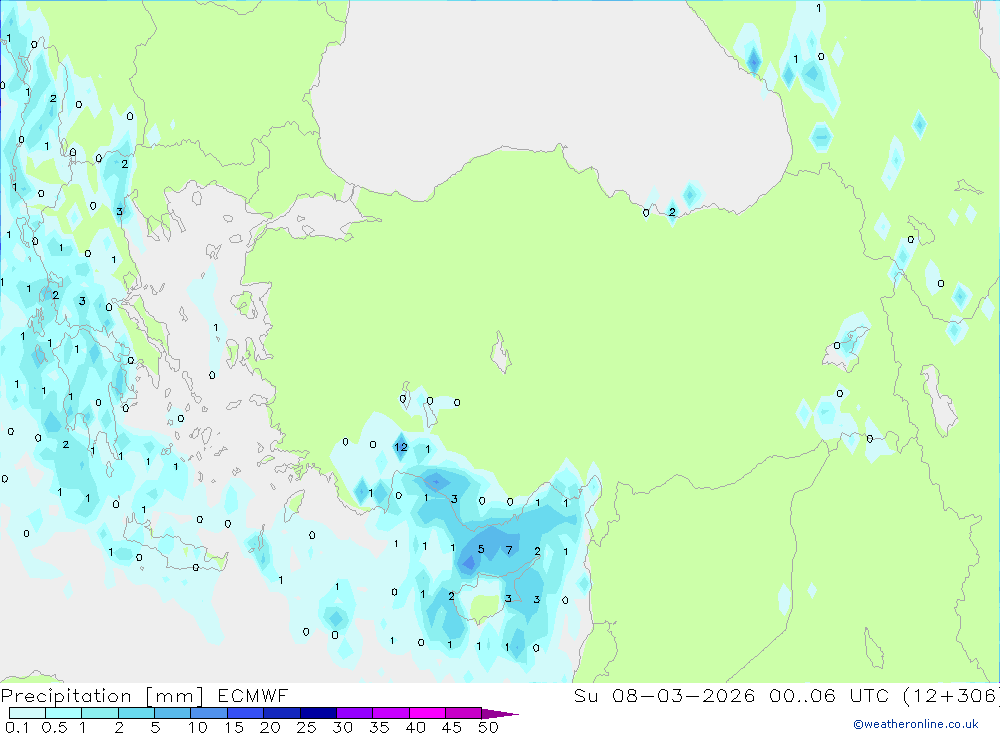
Task: Click the 0.1–0.5 mm legend swatch
Action: point(27,713)
